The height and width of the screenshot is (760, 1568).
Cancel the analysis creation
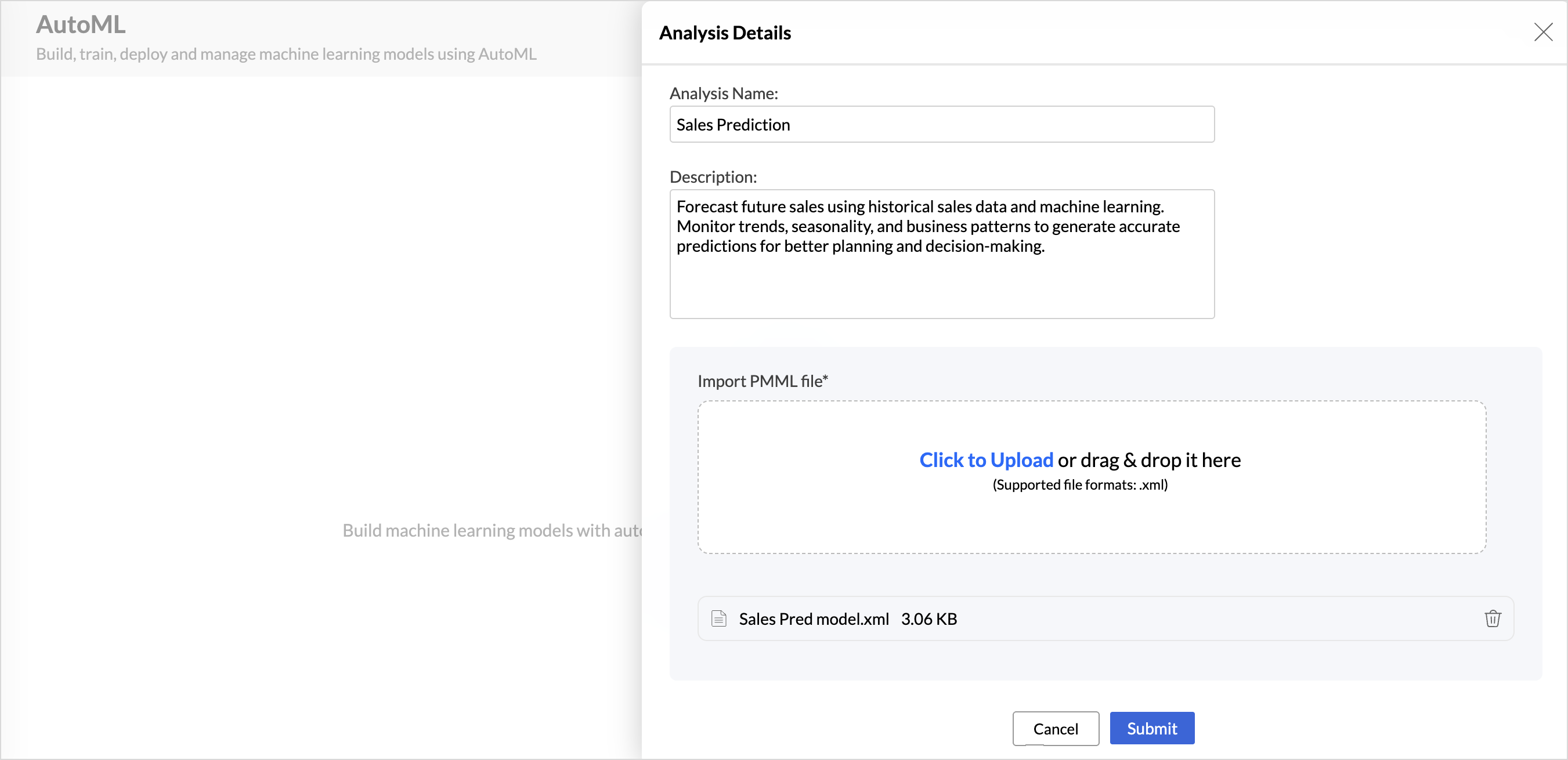point(1055,728)
